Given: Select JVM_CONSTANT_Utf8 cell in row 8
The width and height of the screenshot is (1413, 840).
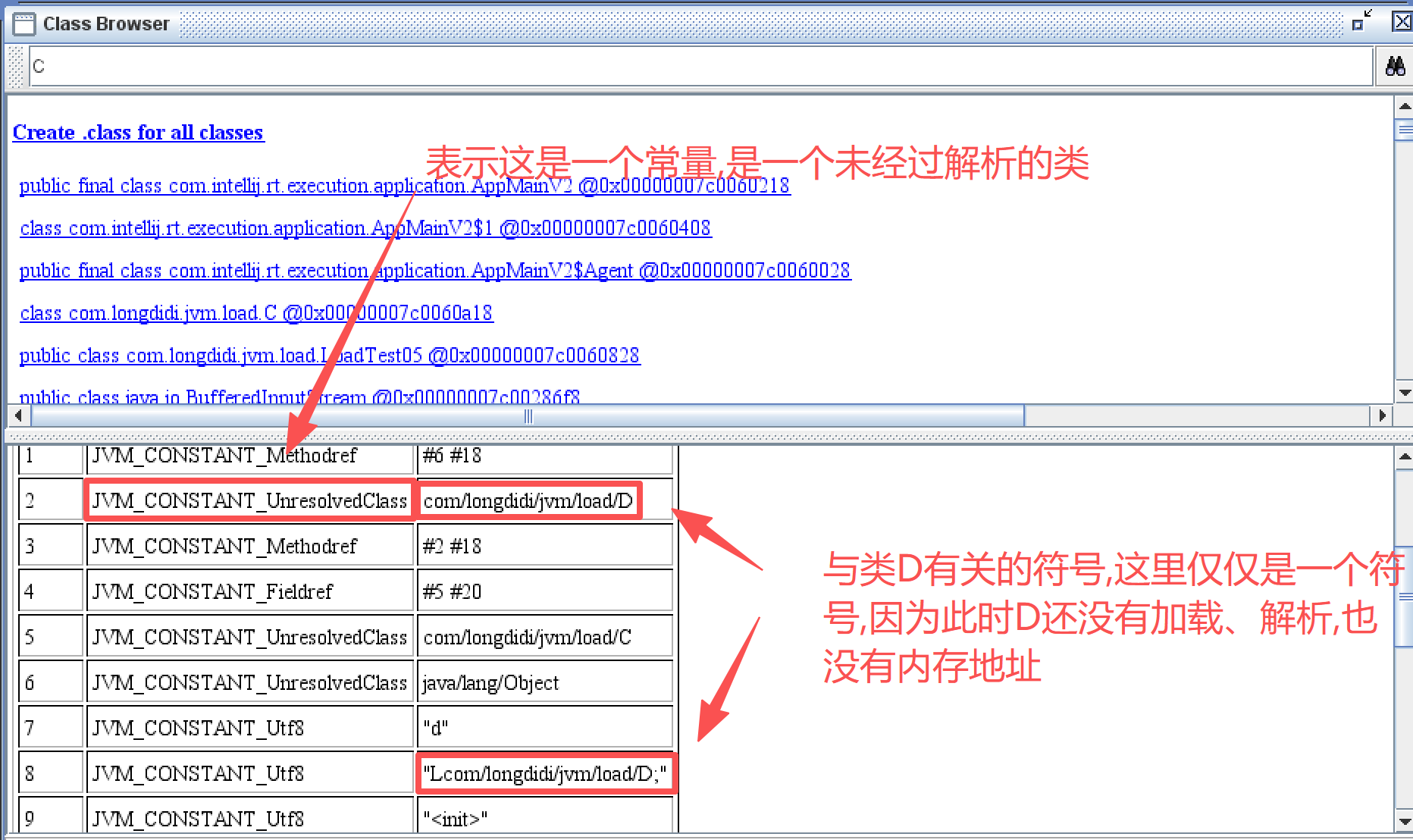Looking at the screenshot, I should tap(249, 773).
